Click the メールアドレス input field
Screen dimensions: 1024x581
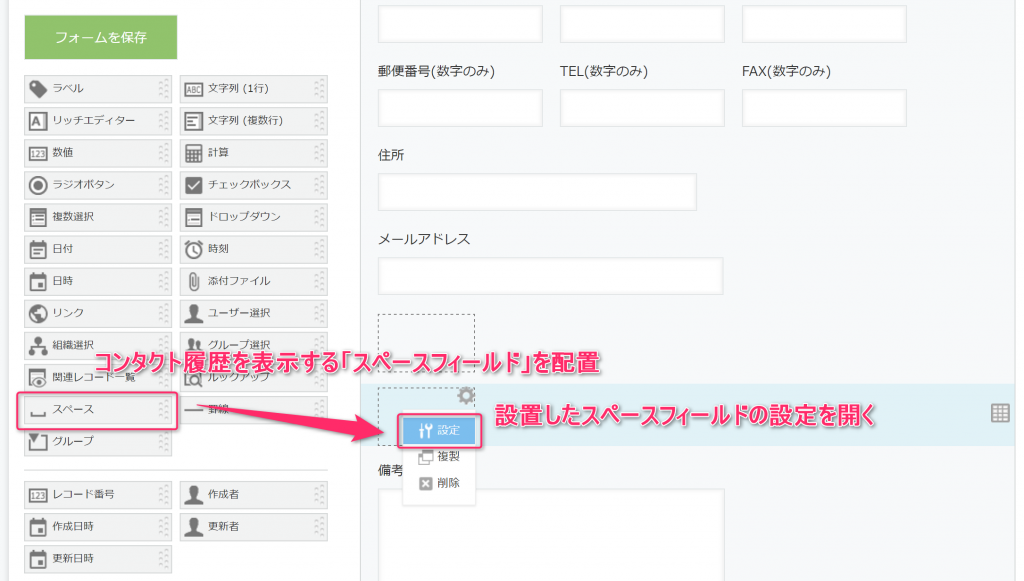click(550, 275)
